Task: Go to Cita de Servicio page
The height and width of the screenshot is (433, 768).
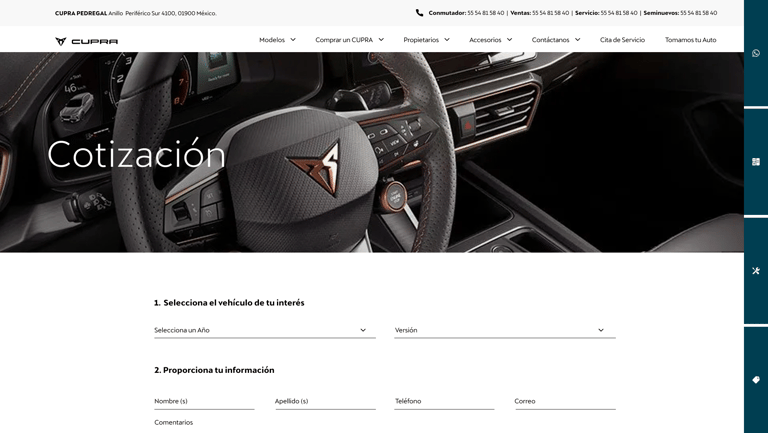Action: click(x=622, y=40)
